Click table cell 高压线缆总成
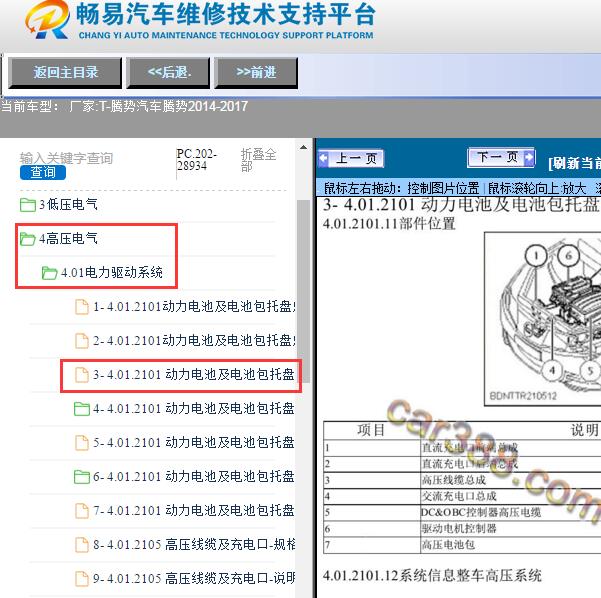 [453, 480]
